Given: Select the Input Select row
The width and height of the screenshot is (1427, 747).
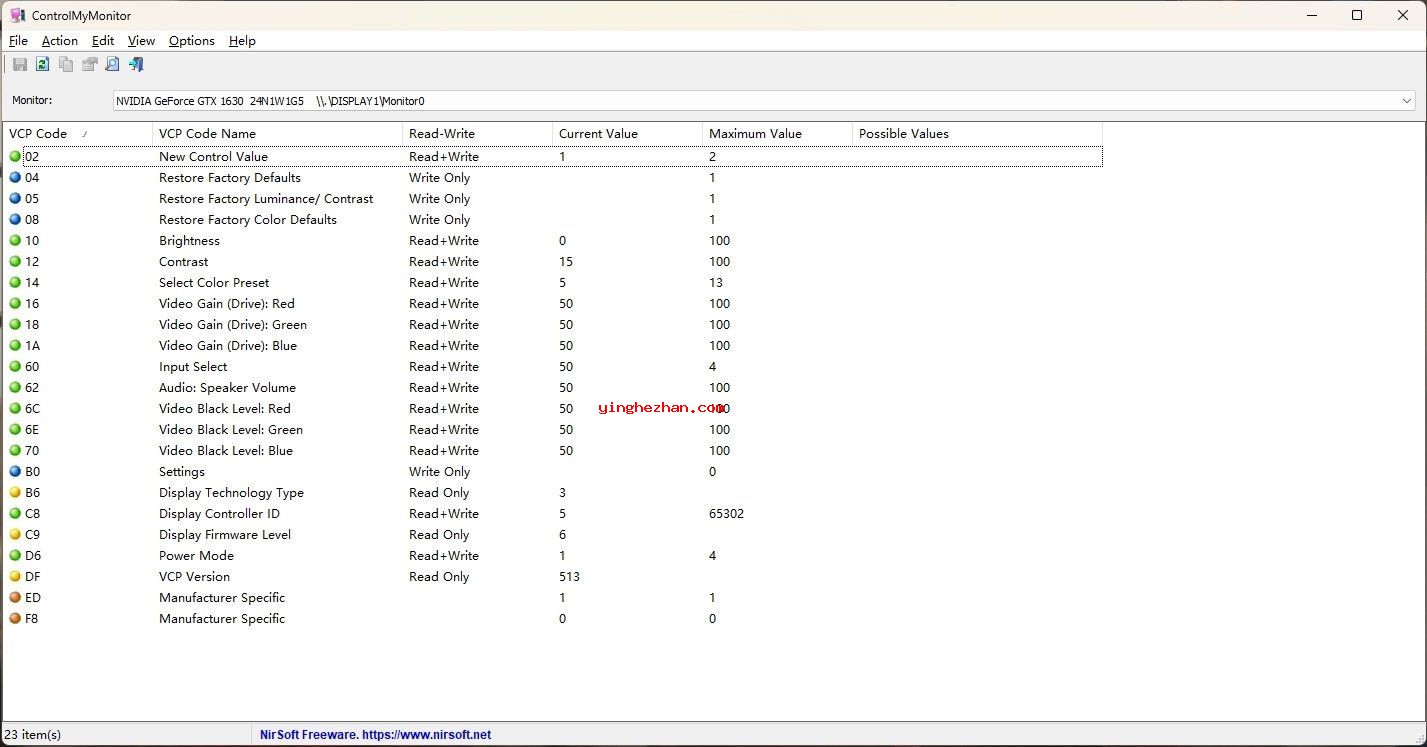Looking at the screenshot, I should [x=553, y=366].
